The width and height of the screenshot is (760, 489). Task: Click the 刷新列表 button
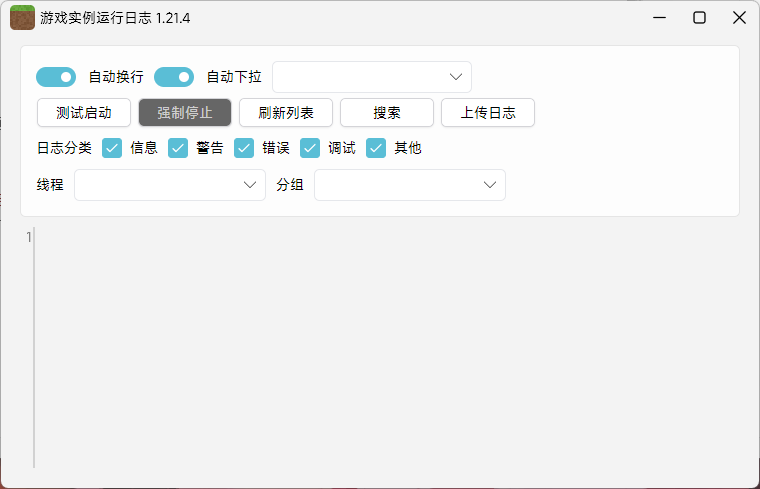pos(286,112)
